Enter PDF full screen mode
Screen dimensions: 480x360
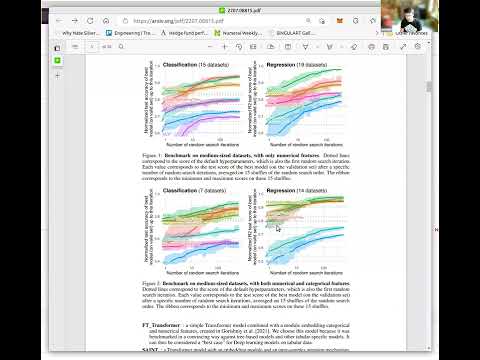(x=403, y=47)
